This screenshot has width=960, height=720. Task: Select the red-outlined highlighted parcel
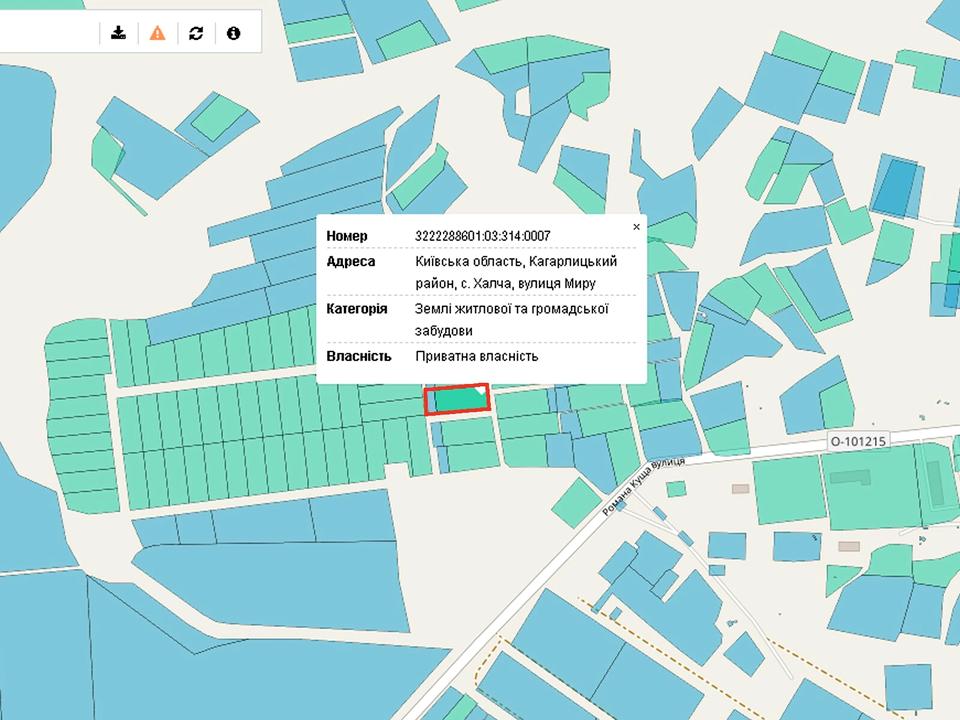(x=455, y=400)
